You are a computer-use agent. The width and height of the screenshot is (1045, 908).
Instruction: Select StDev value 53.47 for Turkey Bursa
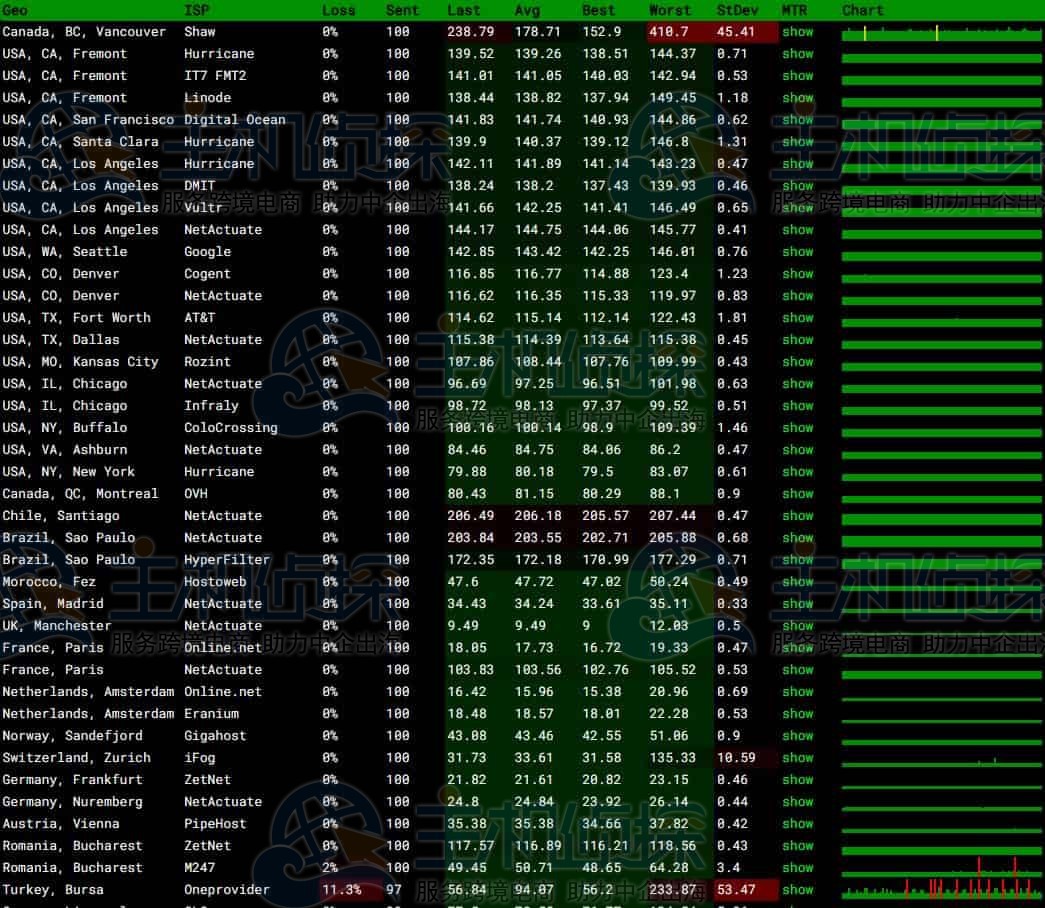pyautogui.click(x=736, y=890)
